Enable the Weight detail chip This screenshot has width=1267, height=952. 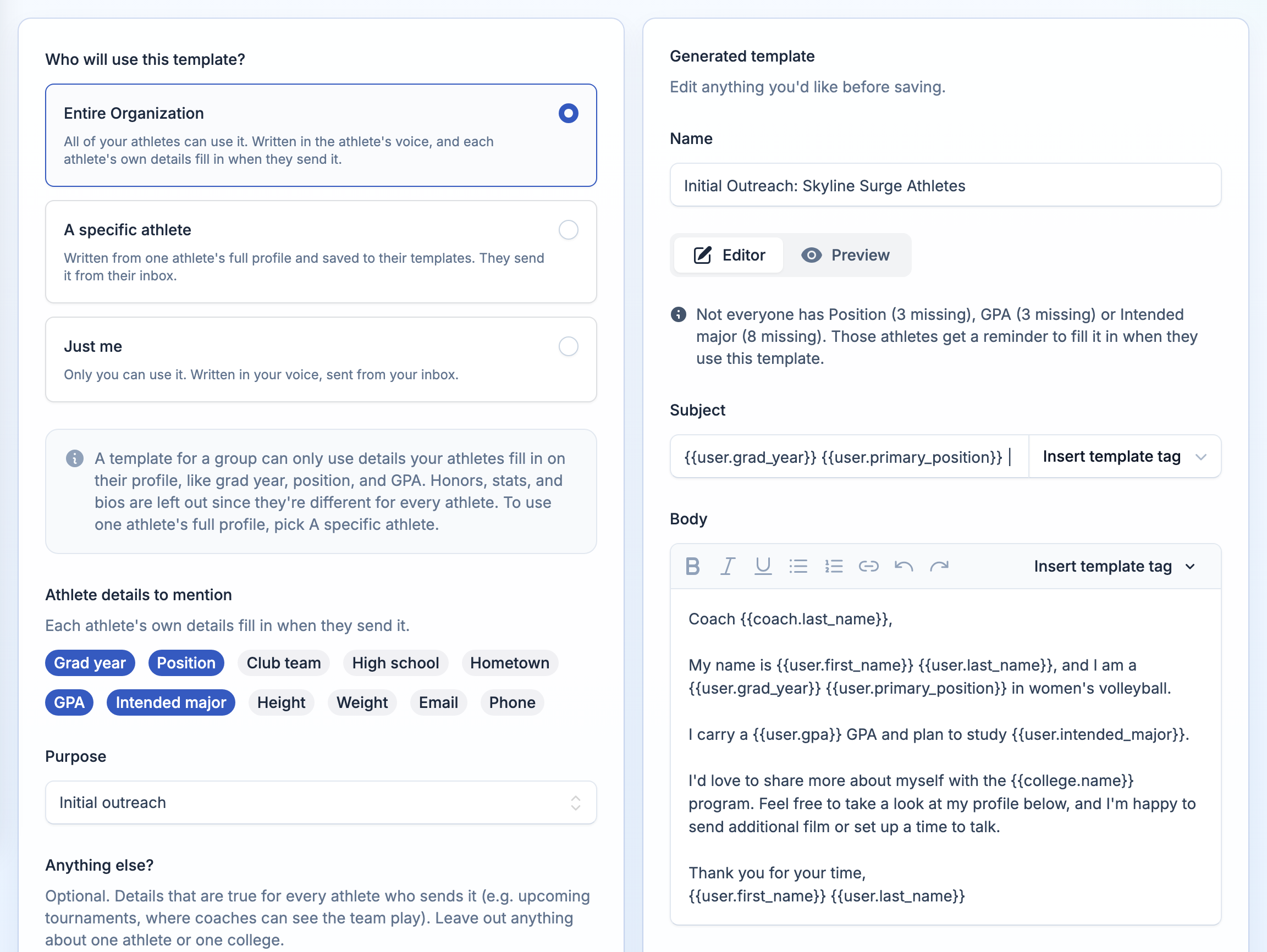point(362,702)
